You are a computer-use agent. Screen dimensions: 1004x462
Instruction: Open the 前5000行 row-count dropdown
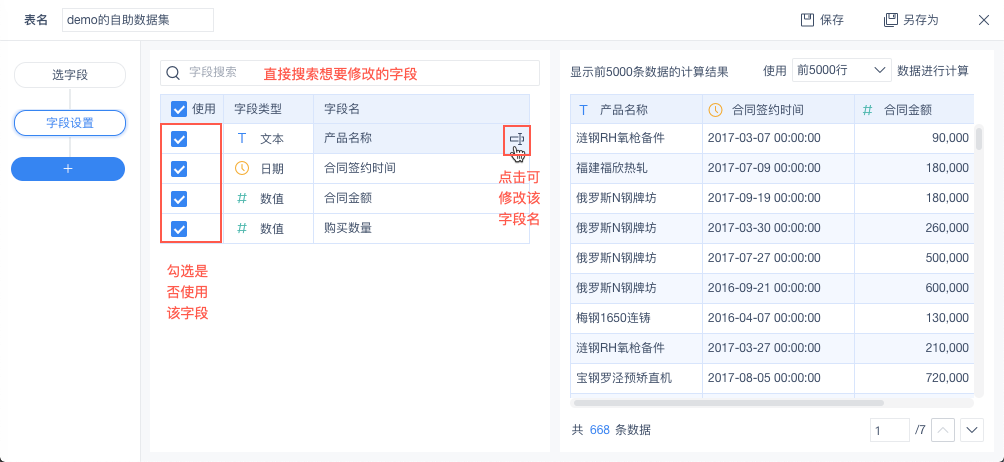[x=841, y=70]
